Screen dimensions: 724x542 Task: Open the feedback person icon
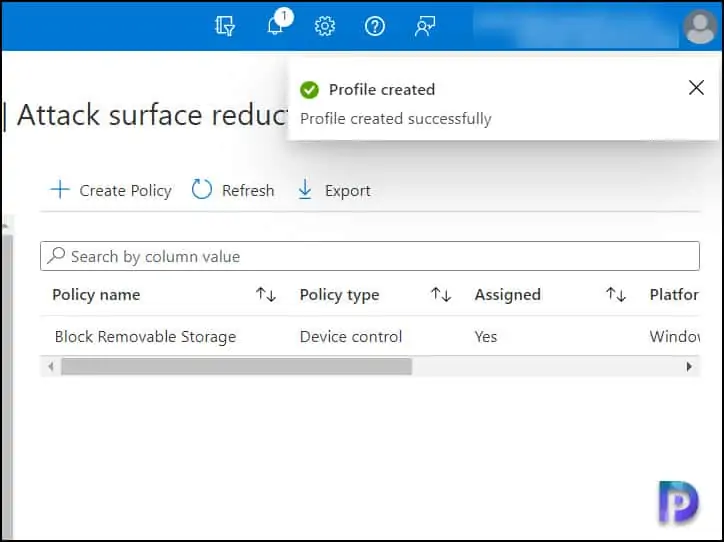[424, 26]
